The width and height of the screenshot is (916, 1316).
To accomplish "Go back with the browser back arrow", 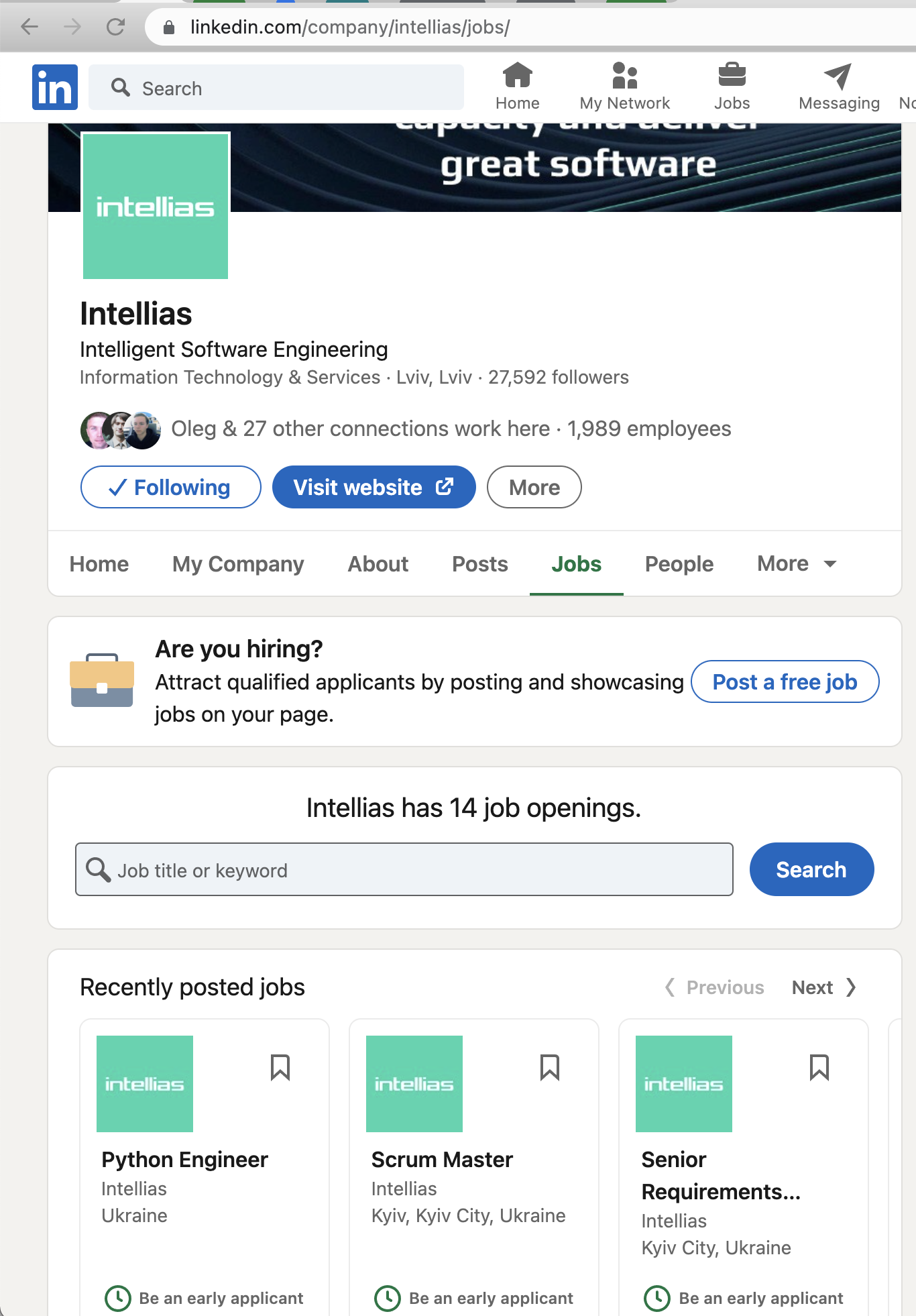I will click(x=30, y=27).
